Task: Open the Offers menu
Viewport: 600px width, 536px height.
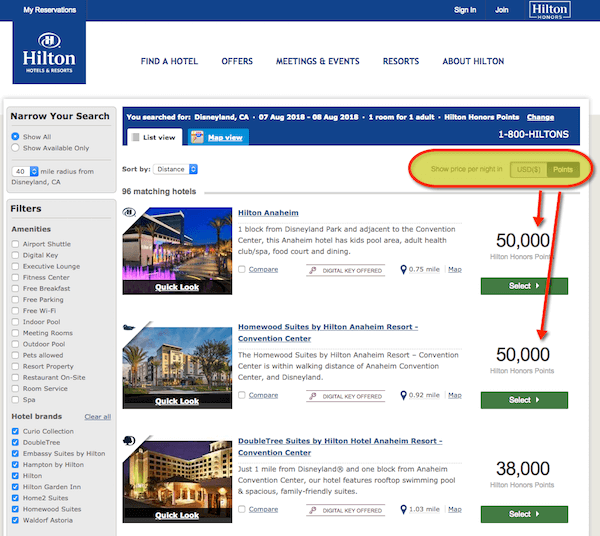Action: 237,61
